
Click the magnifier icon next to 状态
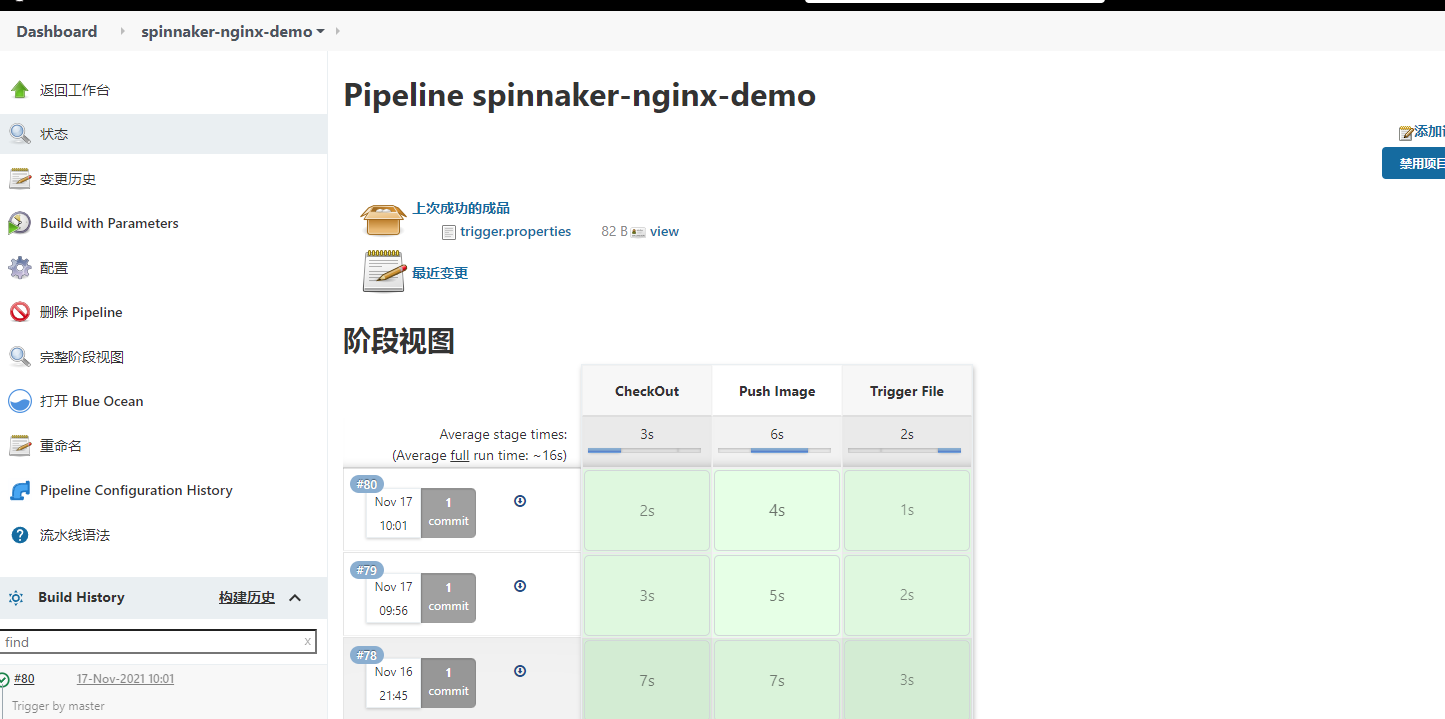tap(19, 134)
